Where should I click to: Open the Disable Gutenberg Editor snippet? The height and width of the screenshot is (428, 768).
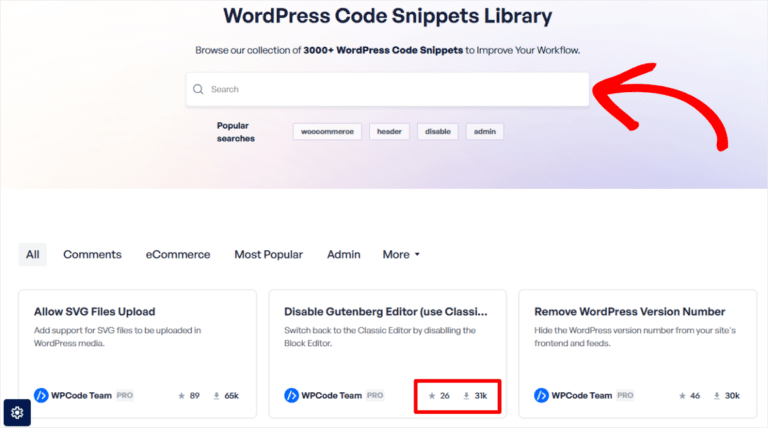pyautogui.click(x=386, y=311)
